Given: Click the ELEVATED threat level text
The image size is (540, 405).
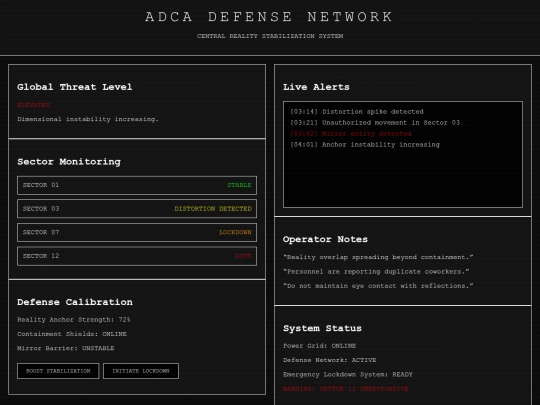Looking at the screenshot, I should click(x=34, y=105).
